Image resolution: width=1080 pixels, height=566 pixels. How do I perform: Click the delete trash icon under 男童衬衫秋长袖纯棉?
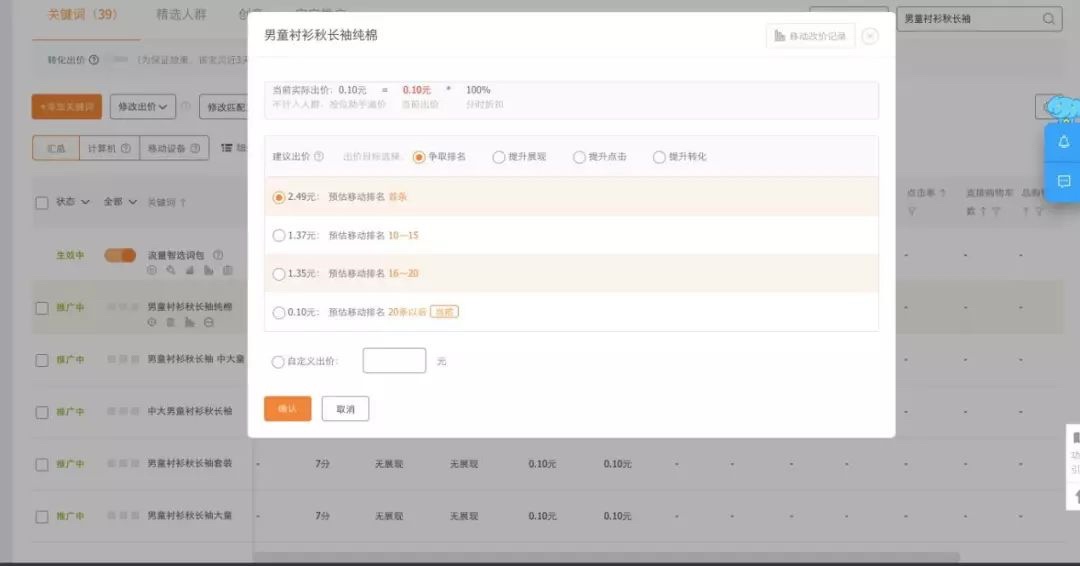pyautogui.click(x=170, y=322)
